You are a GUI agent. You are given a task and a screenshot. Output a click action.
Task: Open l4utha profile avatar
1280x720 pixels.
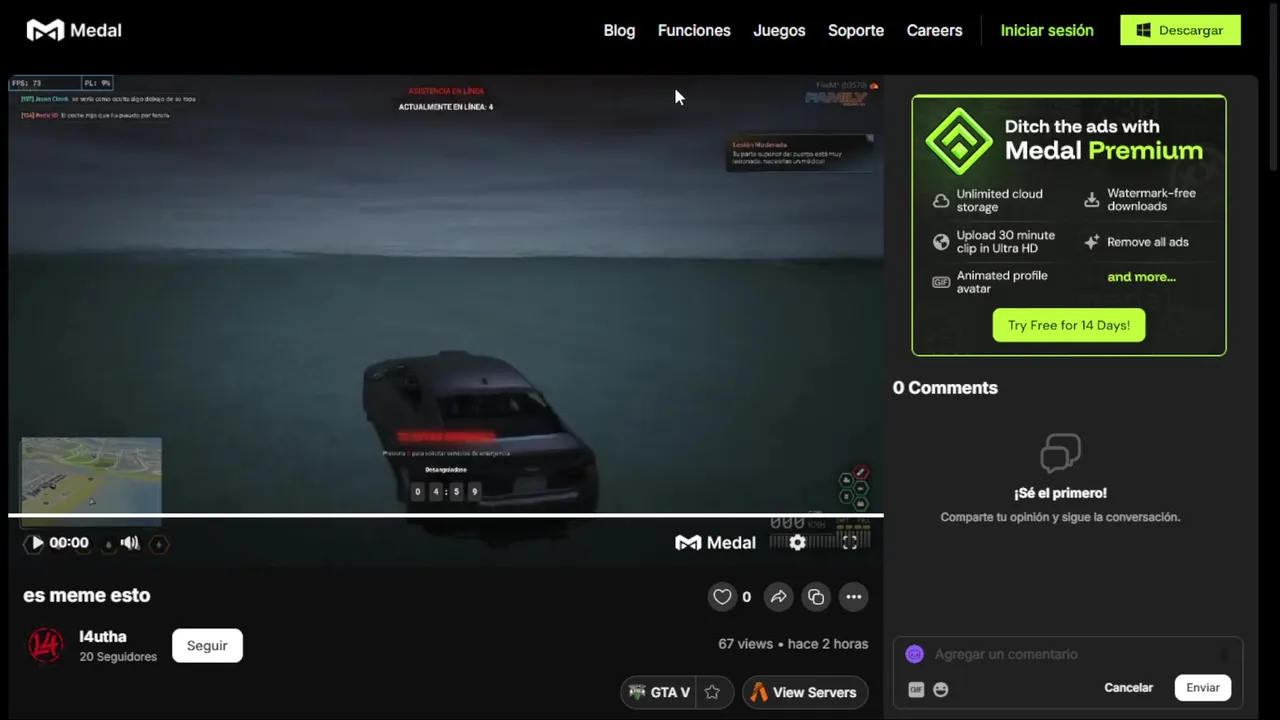tap(45, 645)
